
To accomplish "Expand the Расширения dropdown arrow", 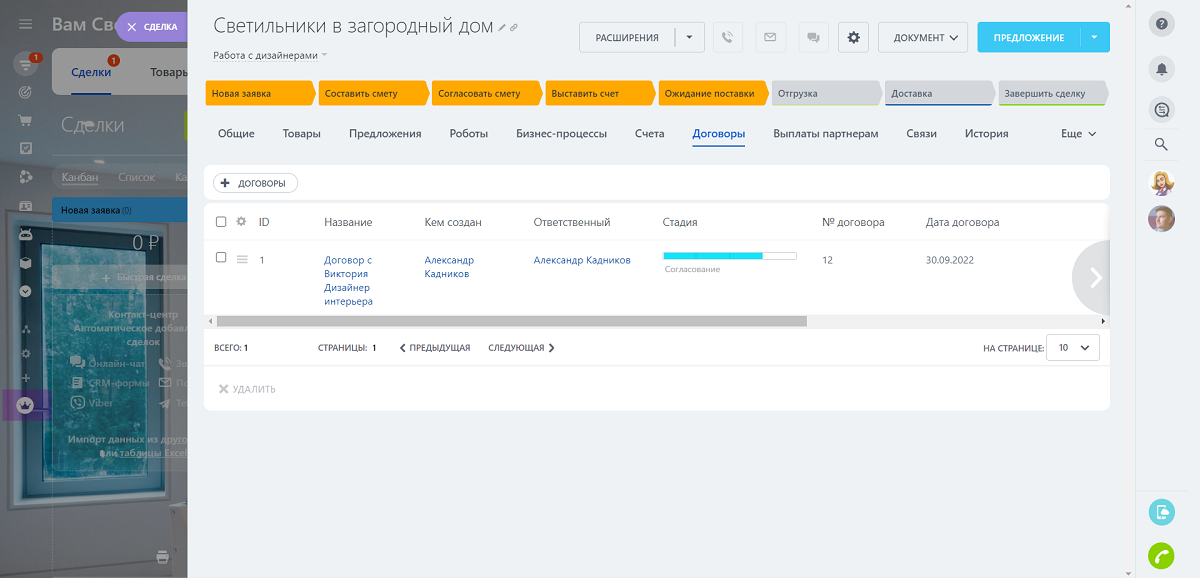I will [x=689, y=38].
